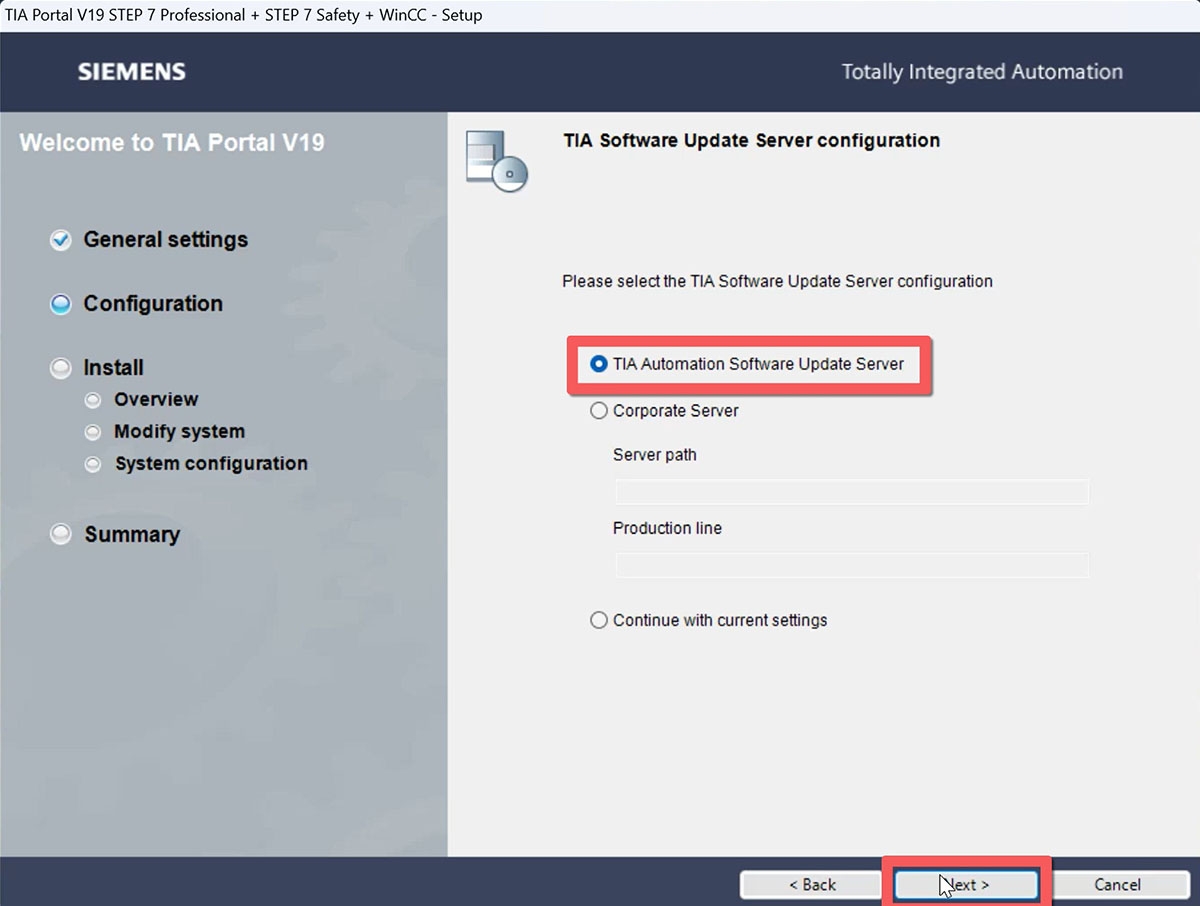Screen dimensions: 1200x906
Task: Click the System configuration bullet icon
Action: point(93,464)
